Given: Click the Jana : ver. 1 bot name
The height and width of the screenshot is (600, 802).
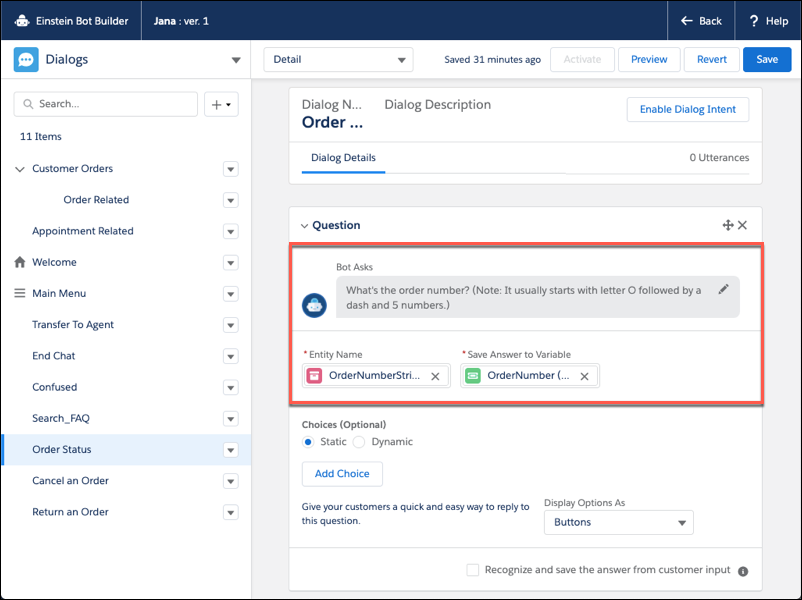Looking at the screenshot, I should pos(181,21).
